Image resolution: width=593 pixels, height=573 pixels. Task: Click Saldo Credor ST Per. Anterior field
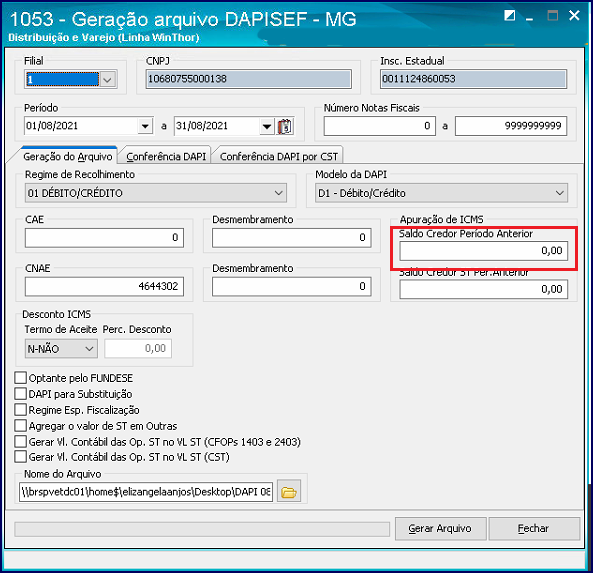[484, 289]
